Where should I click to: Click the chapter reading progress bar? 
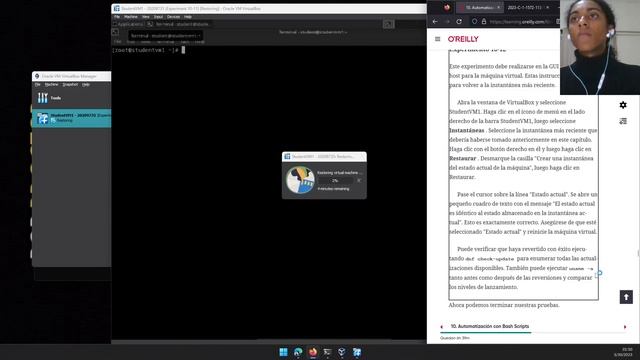click(533, 333)
